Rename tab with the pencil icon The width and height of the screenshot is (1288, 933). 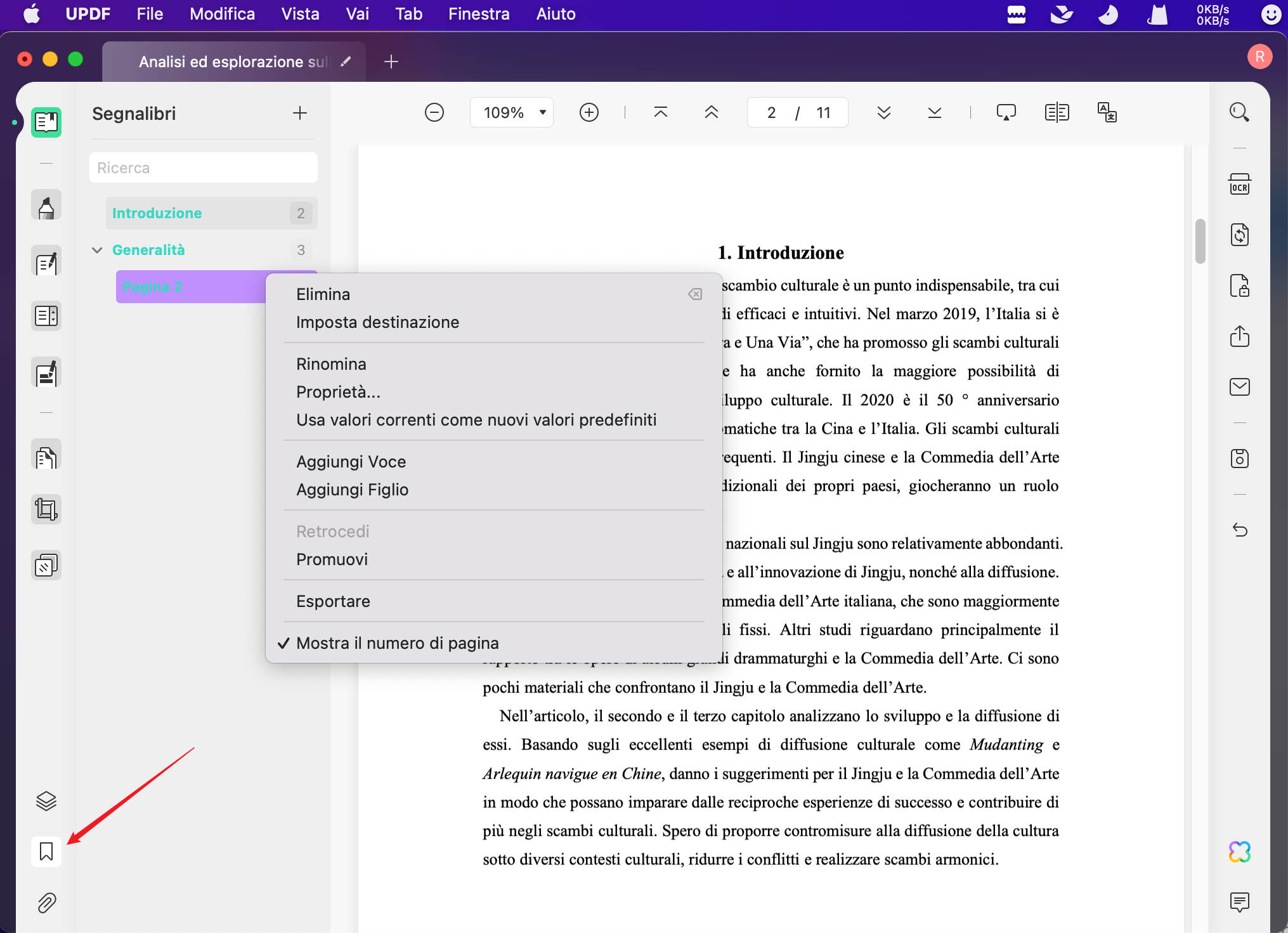(x=346, y=62)
